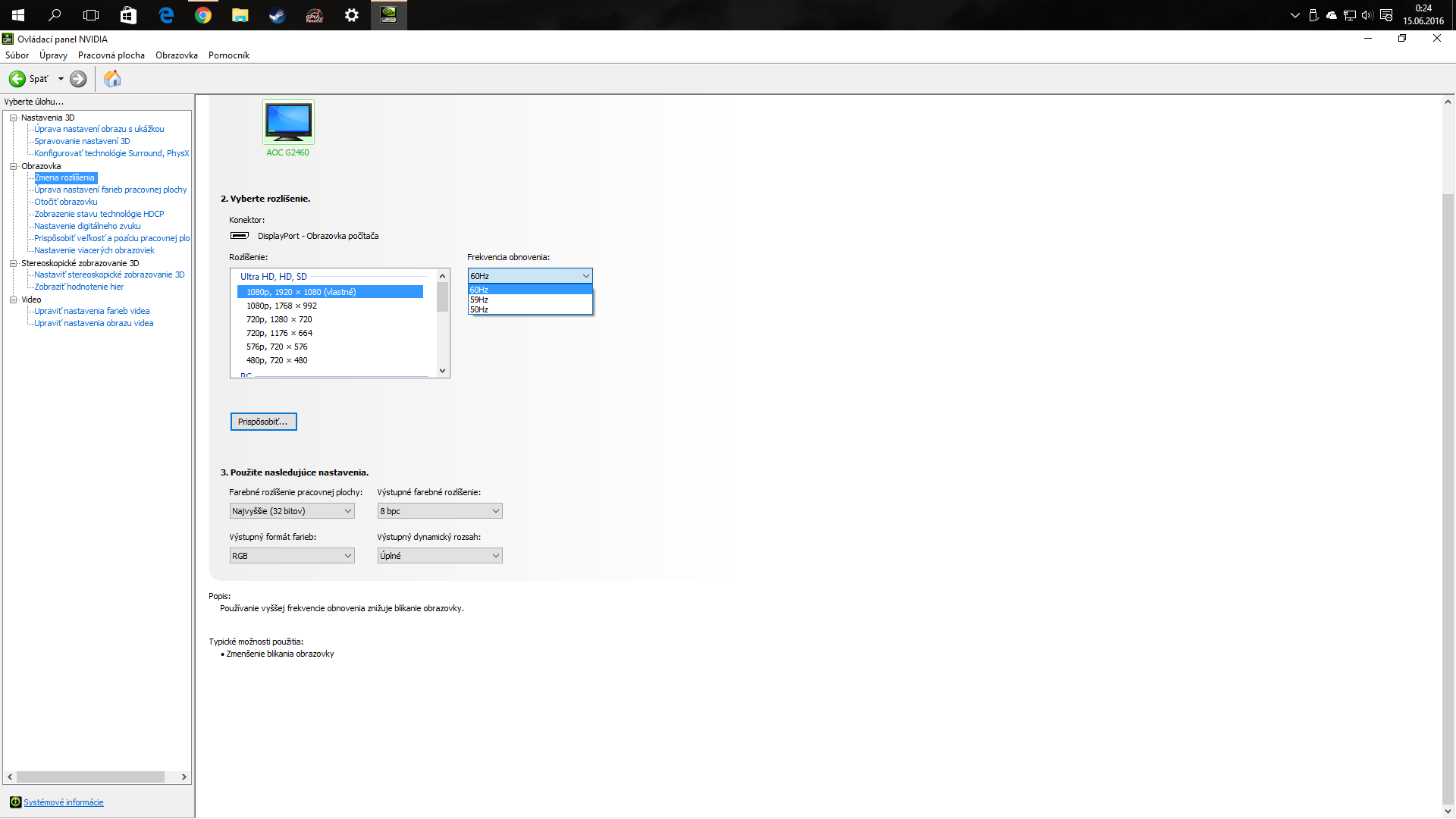Launch Microsoft Edge from the taskbar

(x=166, y=15)
